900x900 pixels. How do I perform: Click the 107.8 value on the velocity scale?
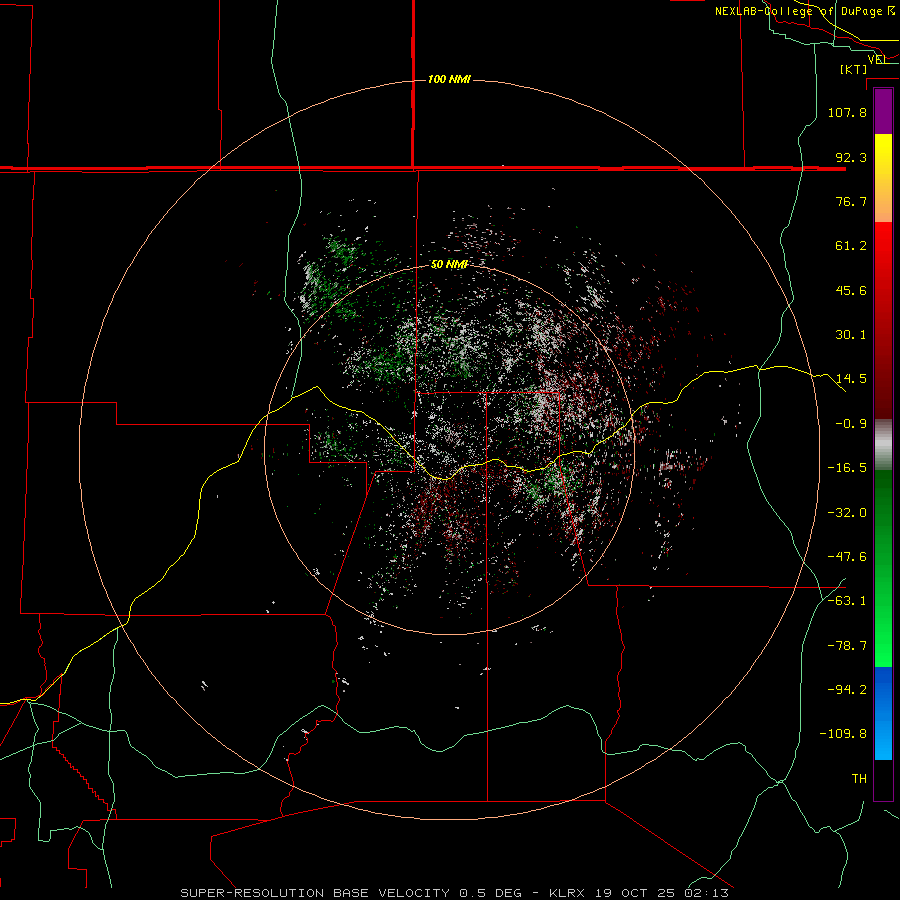click(847, 112)
